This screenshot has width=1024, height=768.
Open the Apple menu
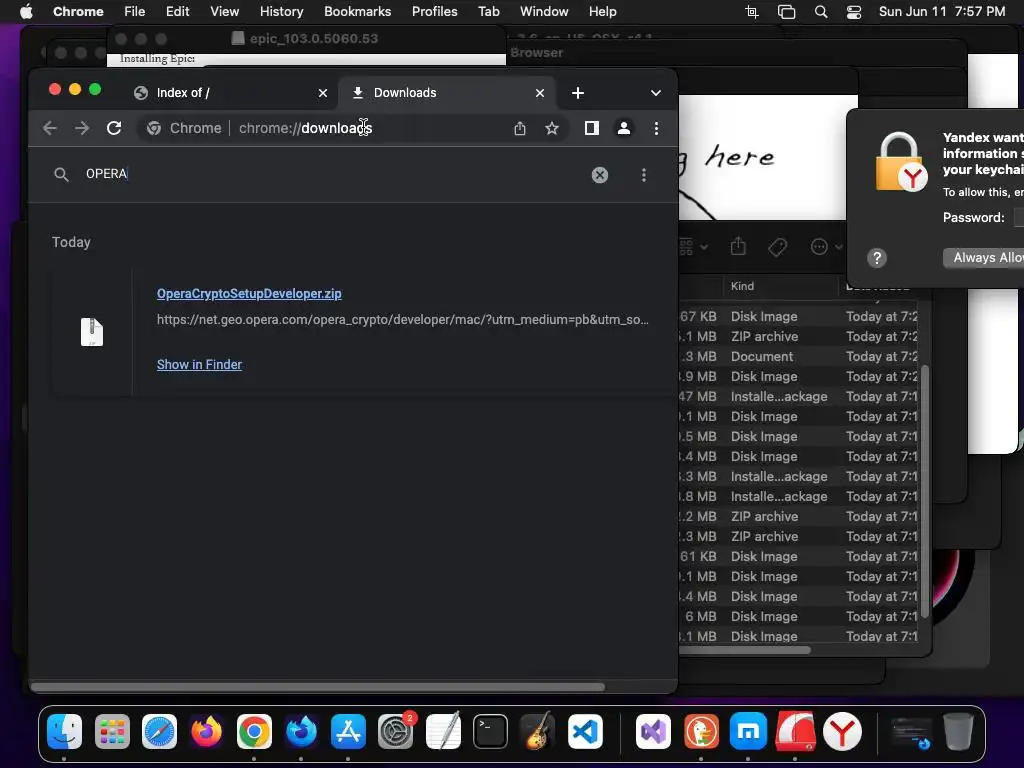pyautogui.click(x=26, y=11)
